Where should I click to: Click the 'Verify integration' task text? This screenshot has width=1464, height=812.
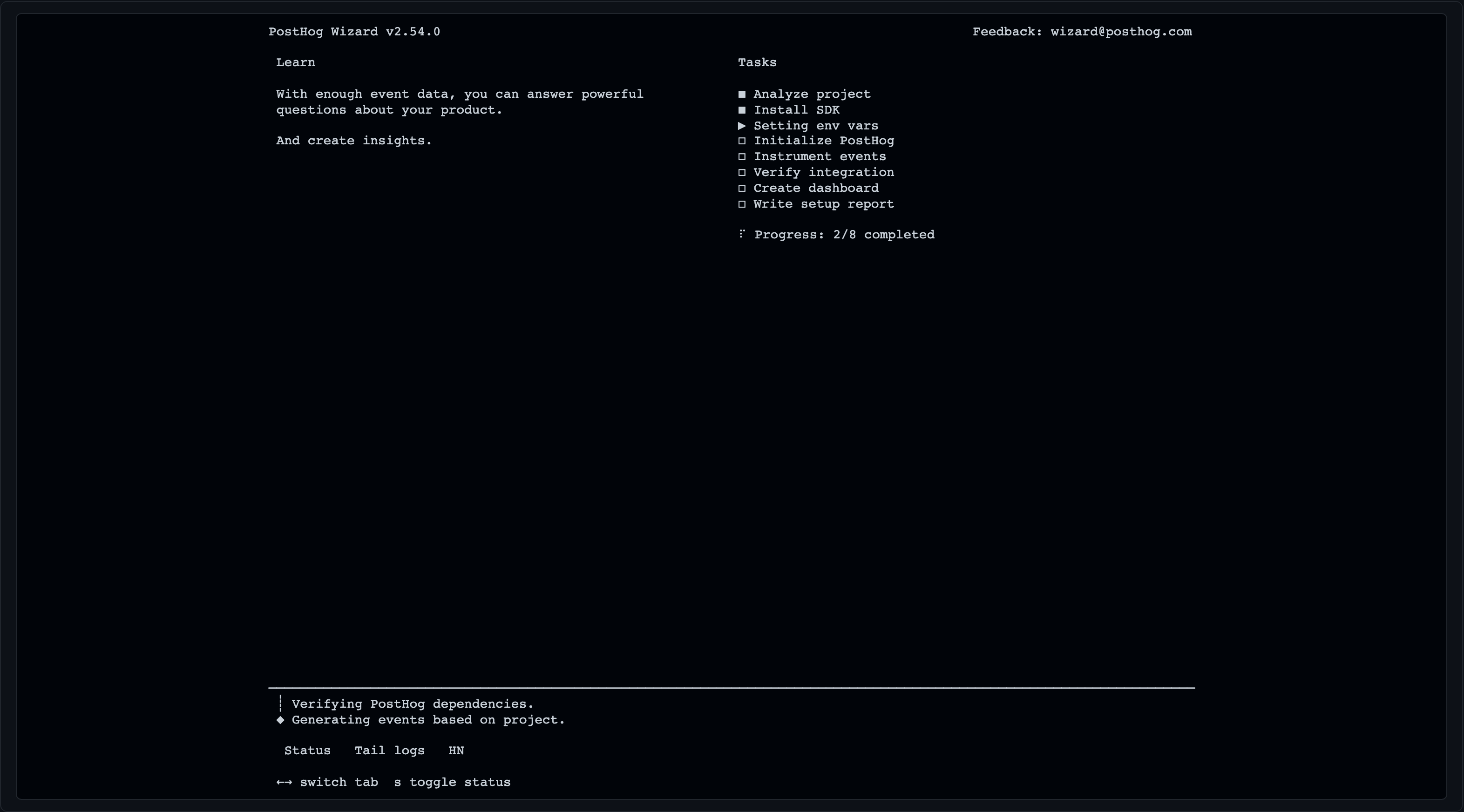(824, 173)
